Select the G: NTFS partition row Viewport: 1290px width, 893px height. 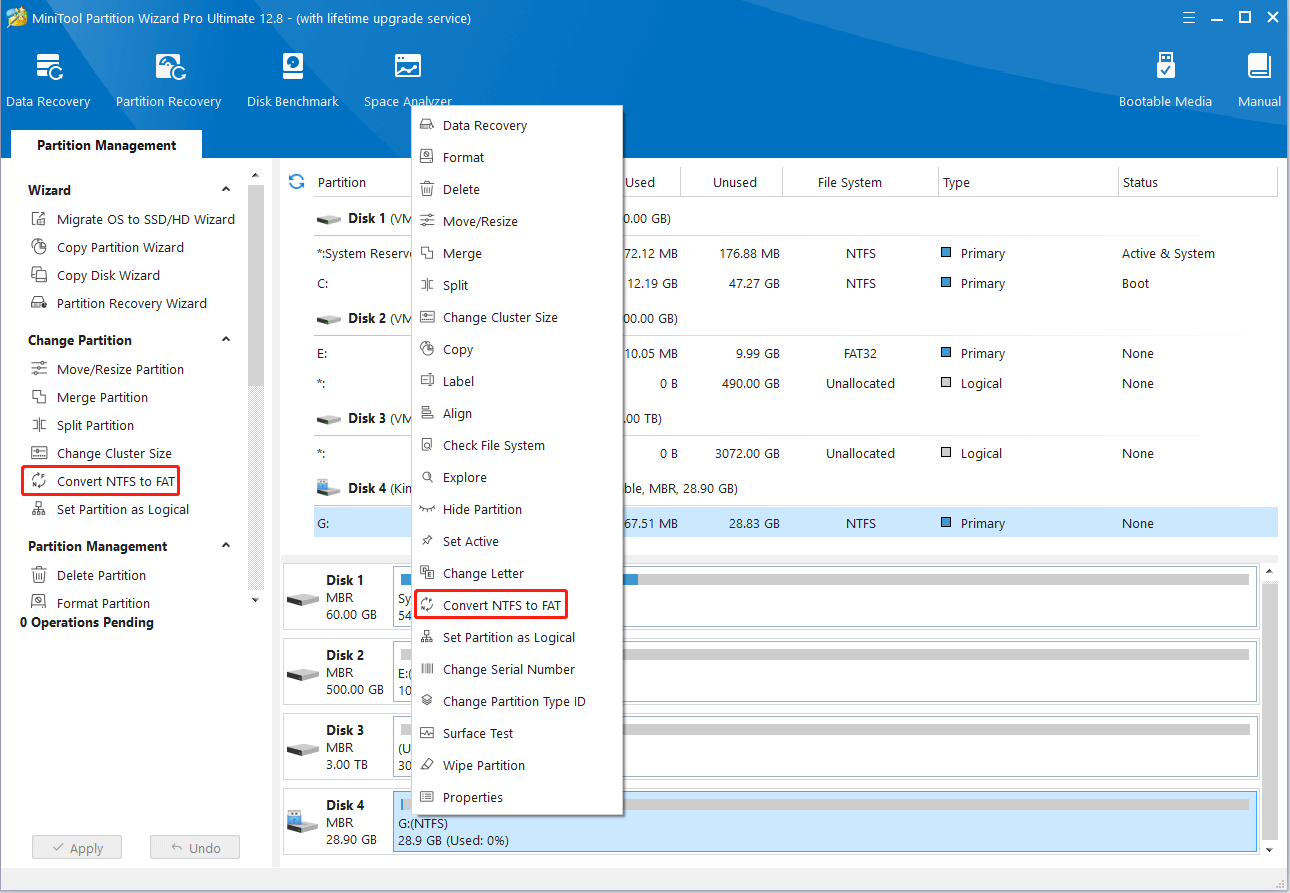[x=796, y=523]
